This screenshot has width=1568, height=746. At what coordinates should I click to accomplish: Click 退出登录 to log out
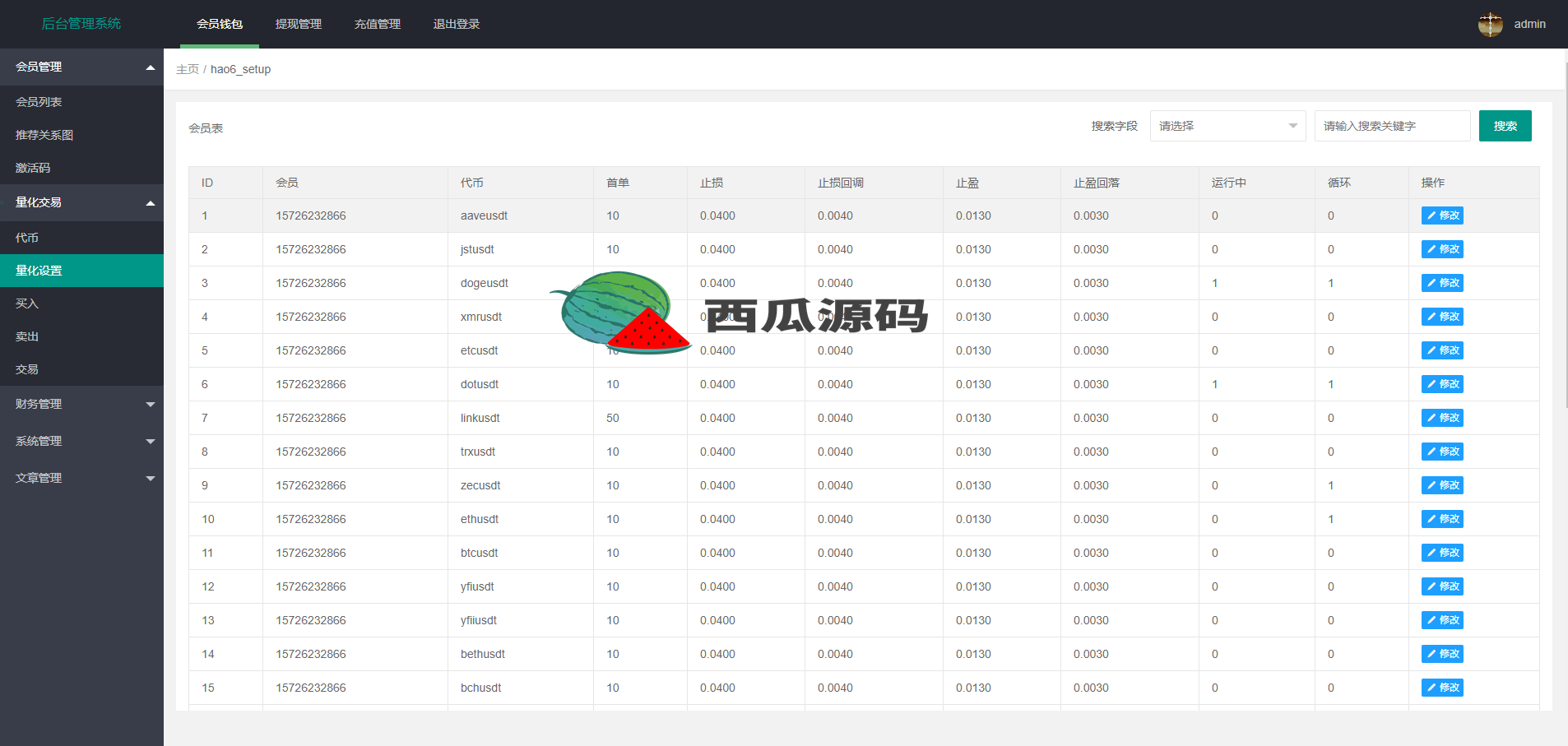457,24
